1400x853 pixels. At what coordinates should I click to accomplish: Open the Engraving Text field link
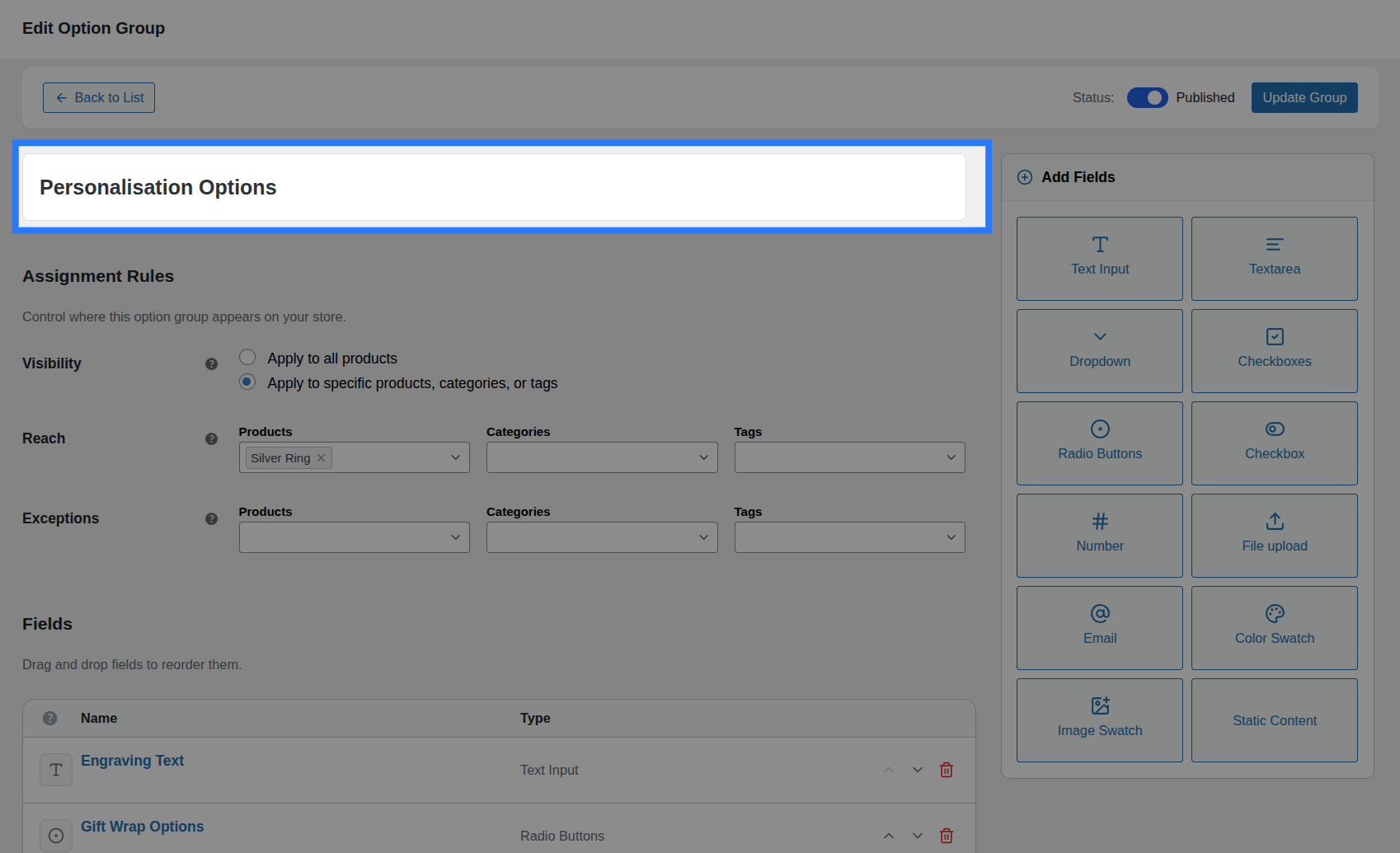pyautogui.click(x=132, y=761)
